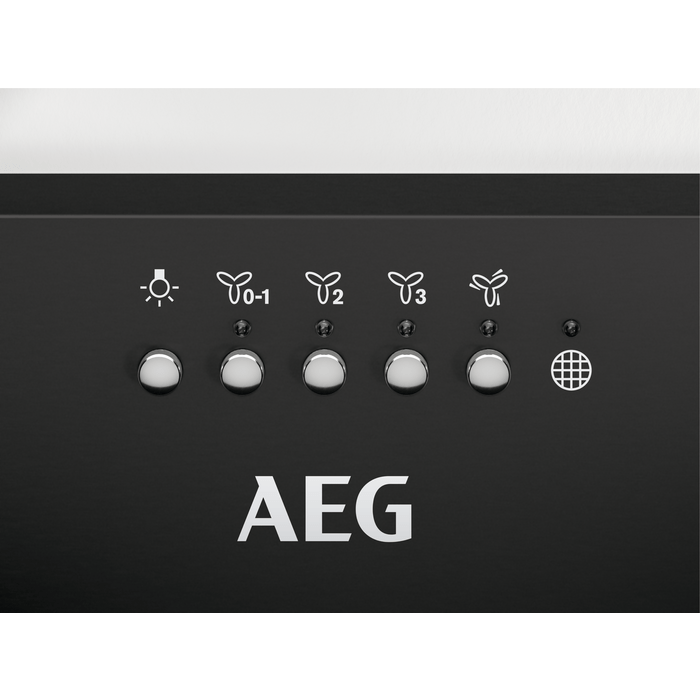Click the grease filter grid symbol
The height and width of the screenshot is (700, 700).
(571, 371)
